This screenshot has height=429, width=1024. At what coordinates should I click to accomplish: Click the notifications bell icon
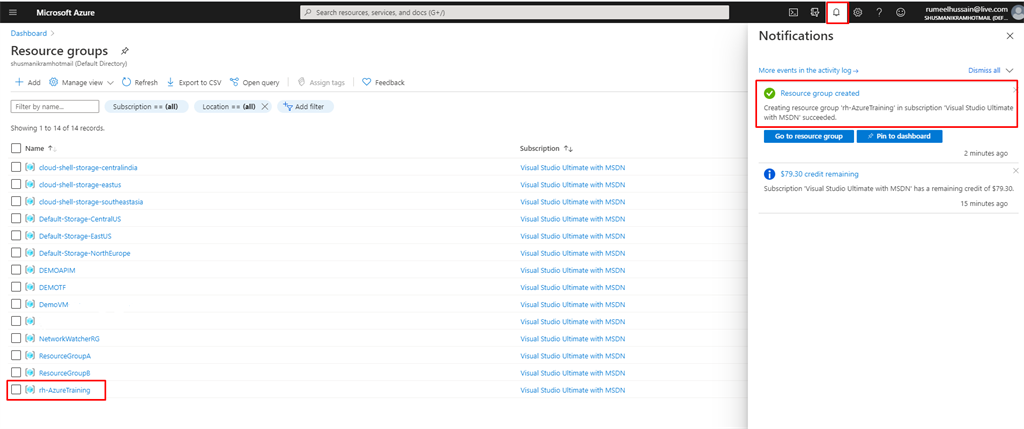click(x=837, y=12)
